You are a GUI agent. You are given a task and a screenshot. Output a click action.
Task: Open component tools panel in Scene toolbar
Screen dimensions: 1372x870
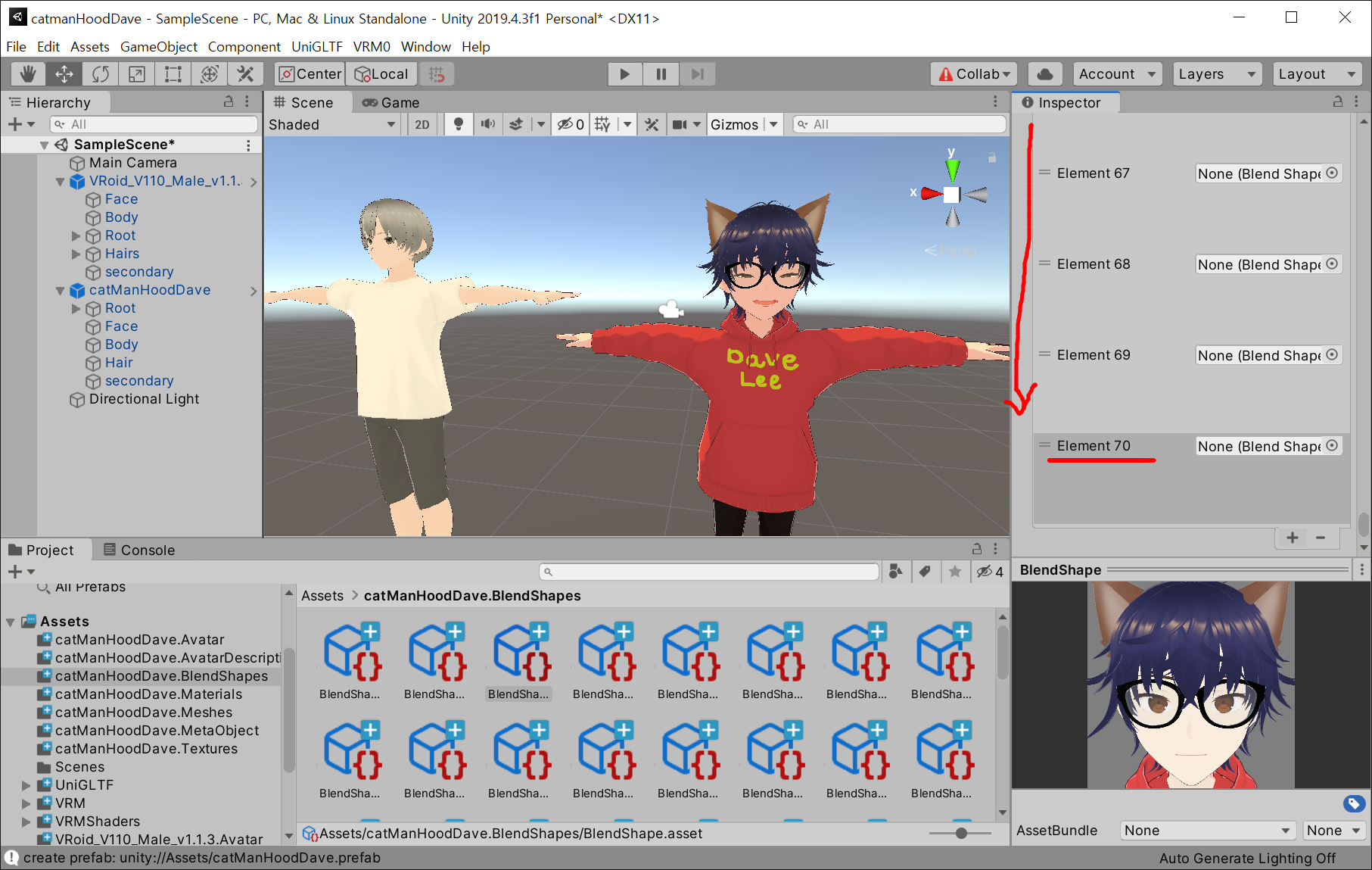(652, 125)
